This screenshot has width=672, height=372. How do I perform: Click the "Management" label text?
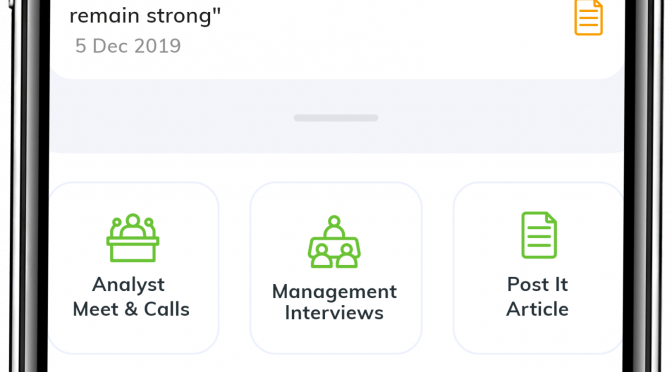click(335, 292)
